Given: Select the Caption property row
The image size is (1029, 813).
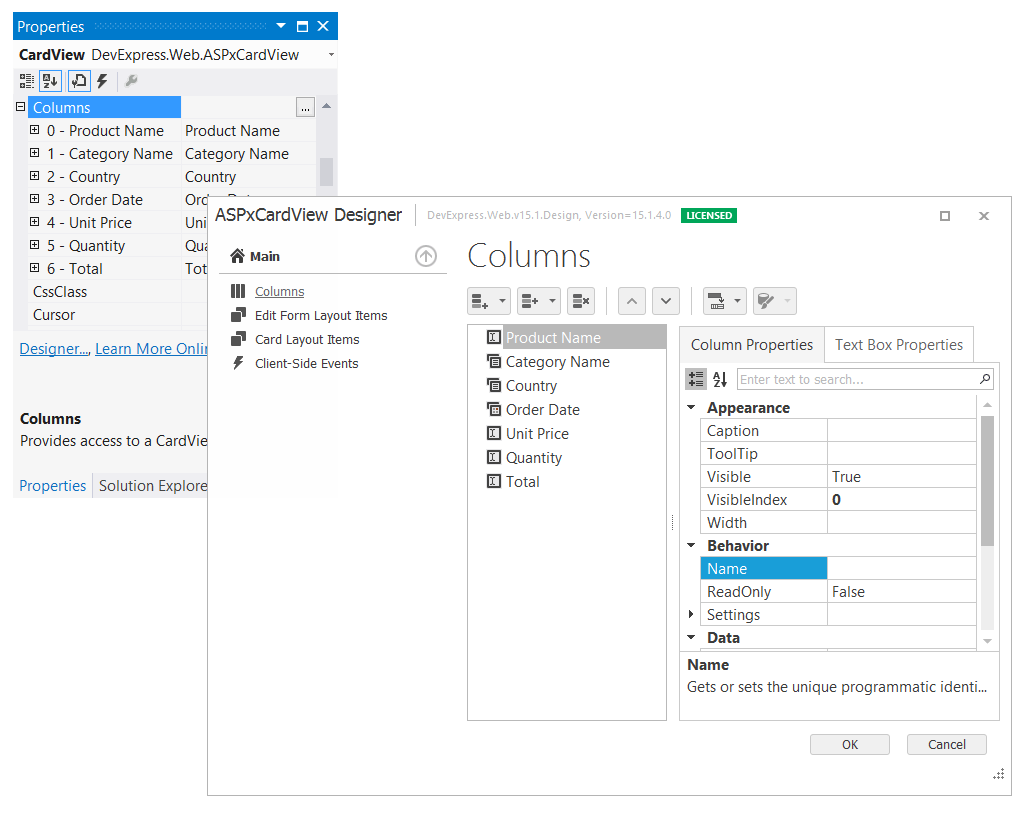Looking at the screenshot, I should pyautogui.click(x=838, y=431).
